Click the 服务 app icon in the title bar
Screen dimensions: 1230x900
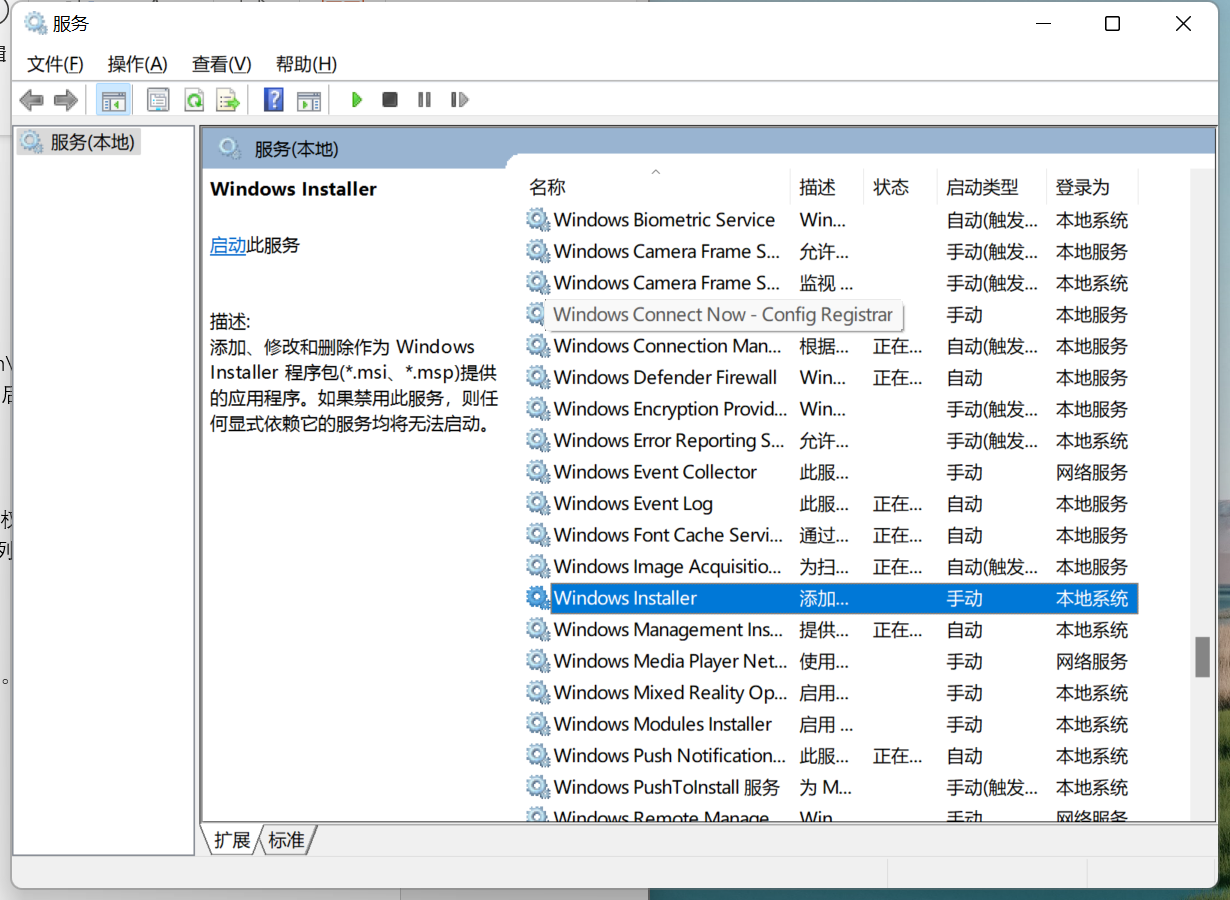tap(35, 23)
